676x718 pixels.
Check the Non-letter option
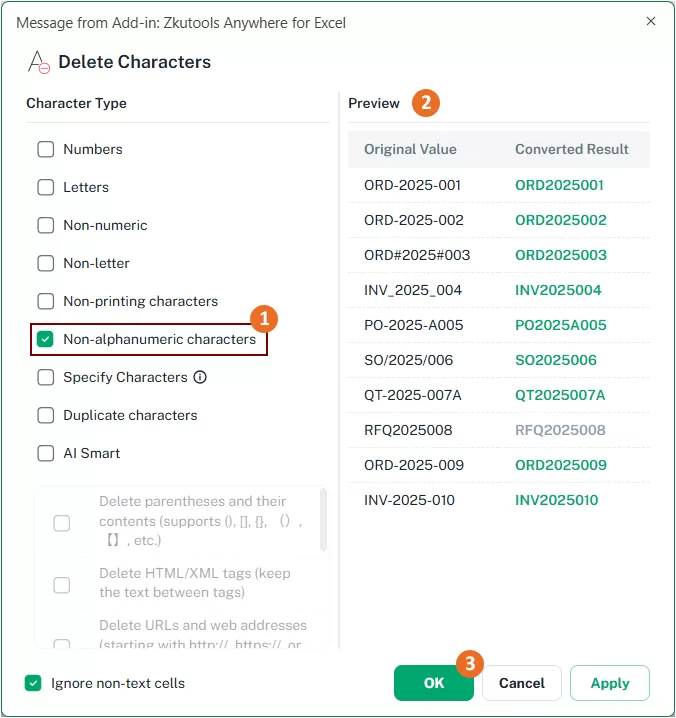coord(46,263)
